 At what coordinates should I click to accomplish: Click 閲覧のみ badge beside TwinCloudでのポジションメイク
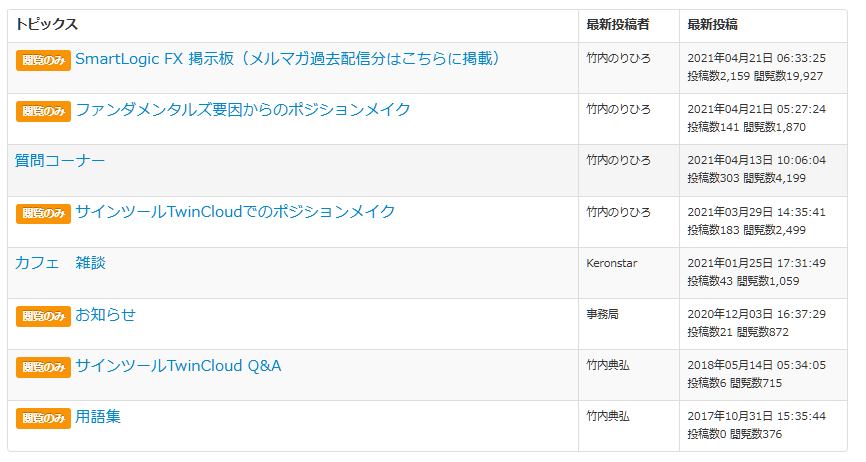click(x=44, y=214)
